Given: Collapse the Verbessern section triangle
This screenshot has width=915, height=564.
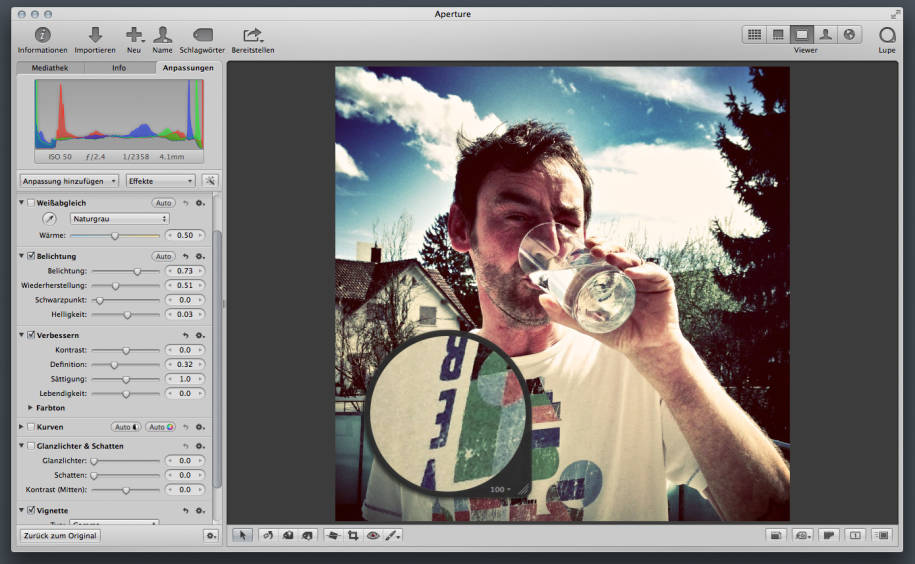Looking at the screenshot, I should pos(21,335).
